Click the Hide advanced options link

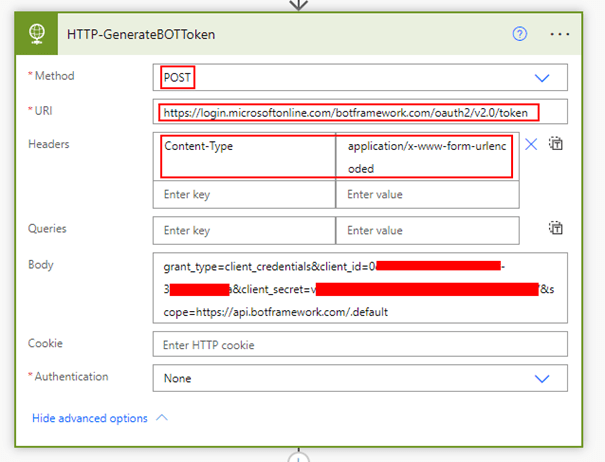pos(90,418)
